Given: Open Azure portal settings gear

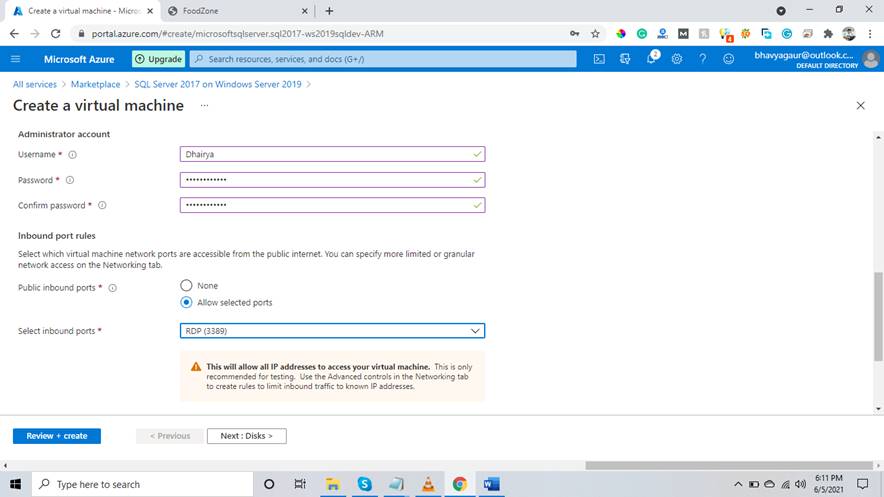Looking at the screenshot, I should (677, 59).
